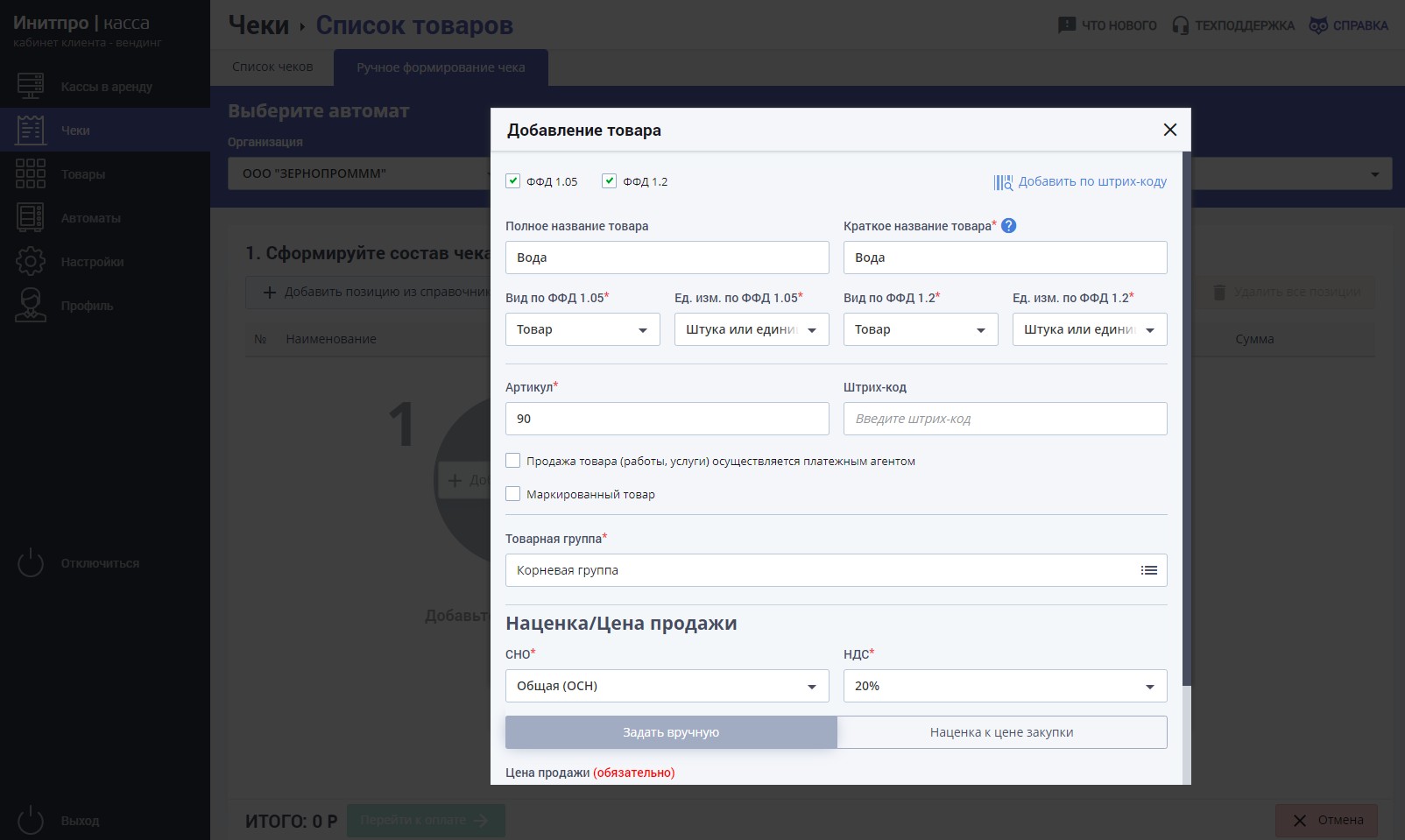Open the Автоматы menu label
Image resolution: width=1405 pixels, height=840 pixels.
91,218
